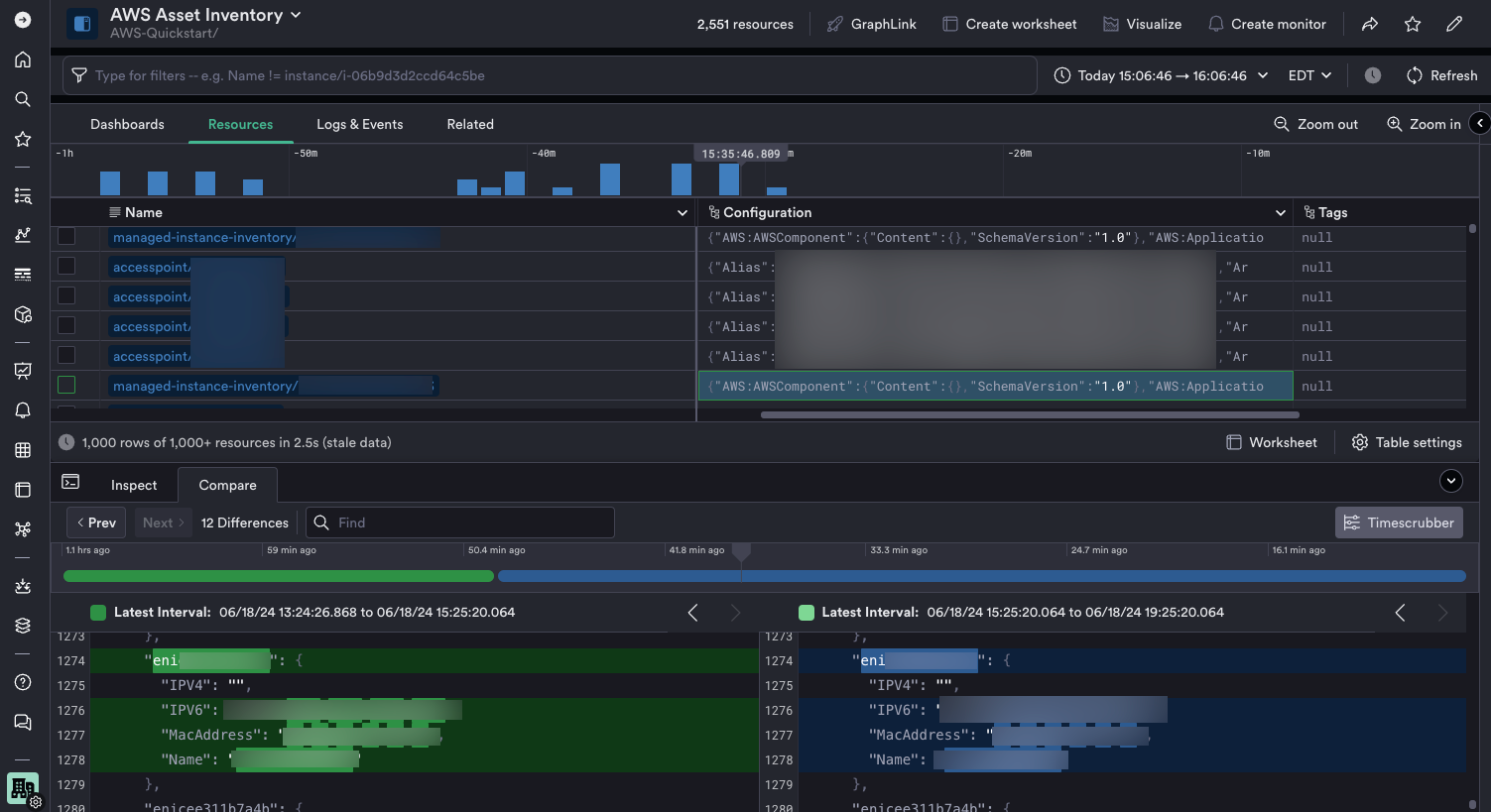Click the stale data clock icon
The height and width of the screenshot is (812, 1491).
click(66, 442)
